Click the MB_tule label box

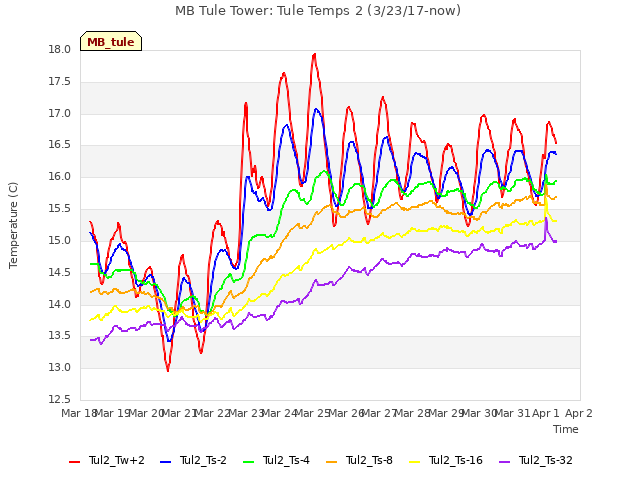[111, 41]
